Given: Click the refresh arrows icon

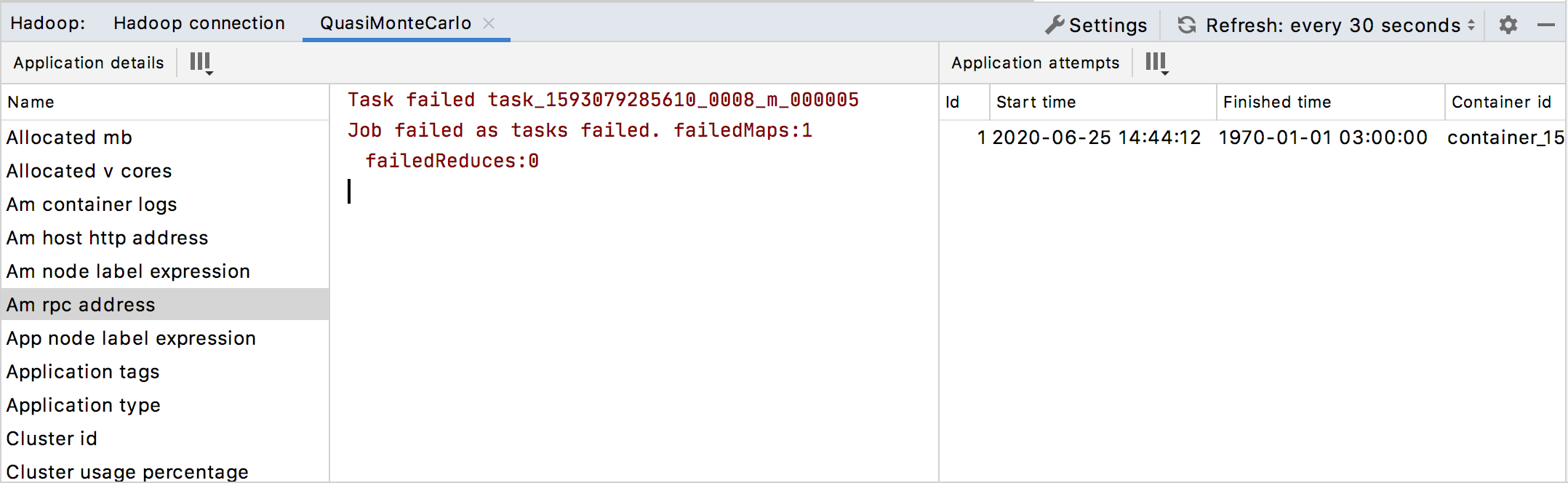Looking at the screenshot, I should pos(1187,25).
